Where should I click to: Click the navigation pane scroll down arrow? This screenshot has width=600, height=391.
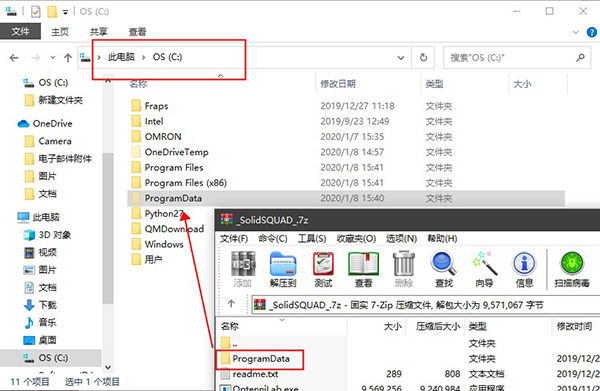click(x=108, y=367)
